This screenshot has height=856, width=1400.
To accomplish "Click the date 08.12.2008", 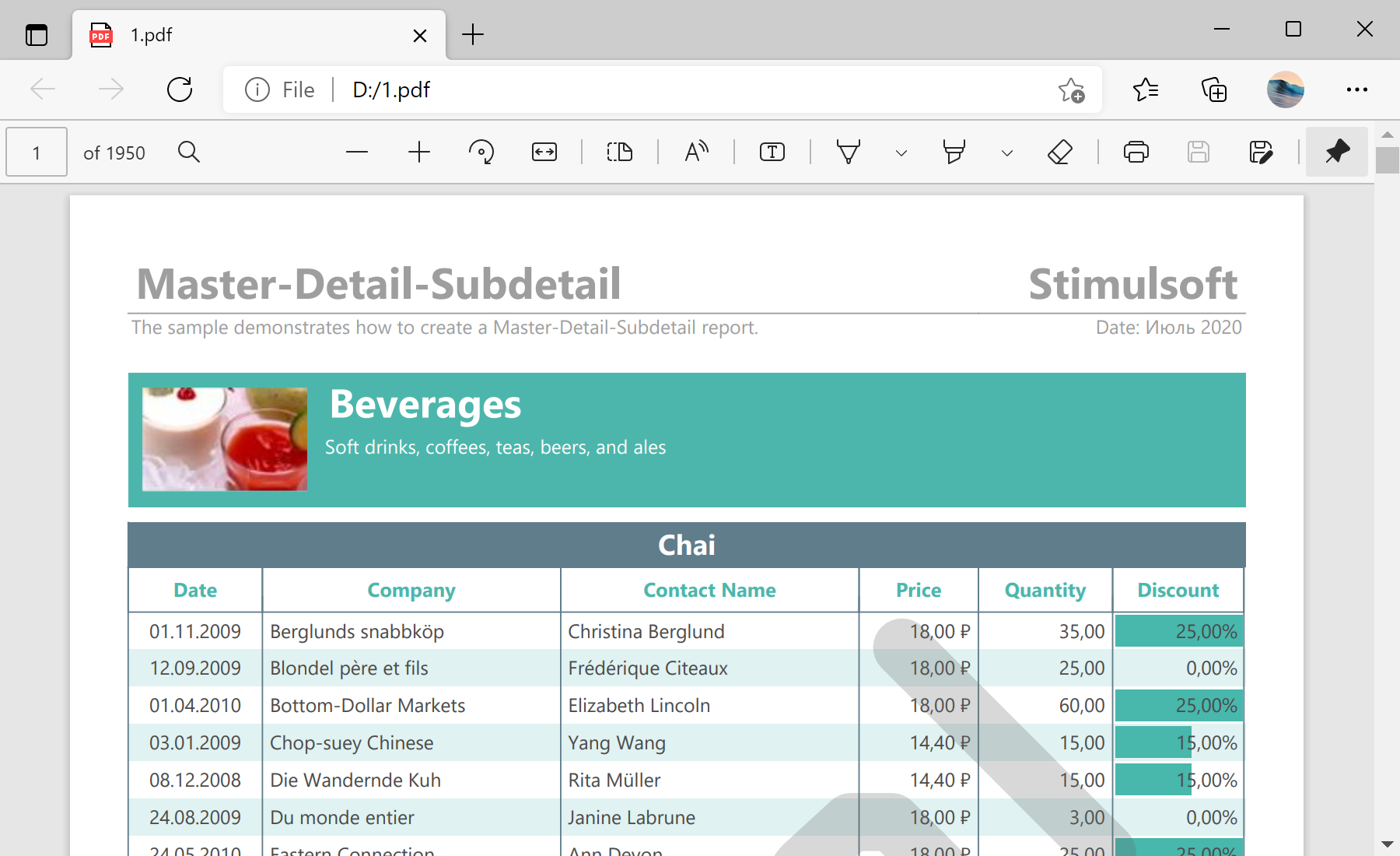I will pyautogui.click(x=195, y=781).
